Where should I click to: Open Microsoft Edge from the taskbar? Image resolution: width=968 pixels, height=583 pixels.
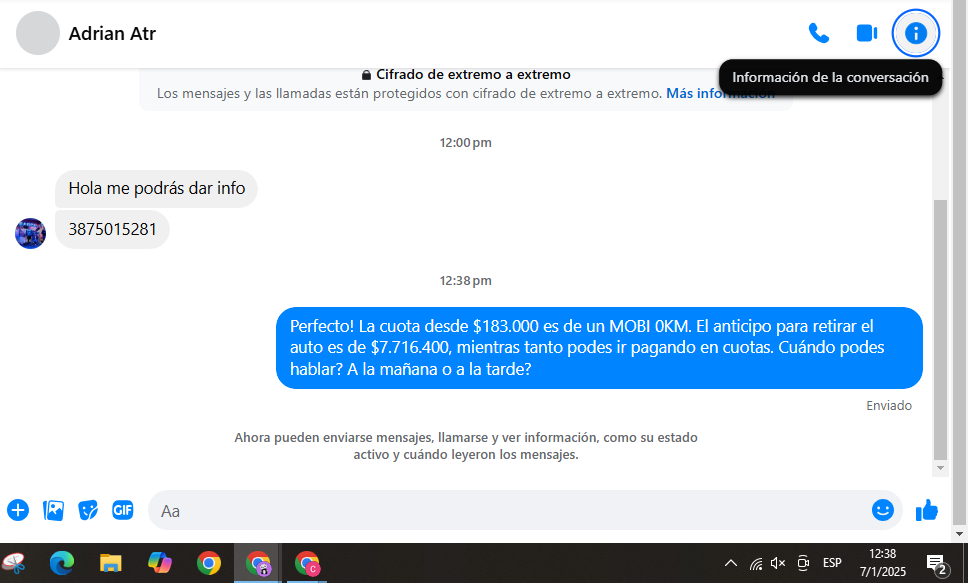click(x=62, y=563)
